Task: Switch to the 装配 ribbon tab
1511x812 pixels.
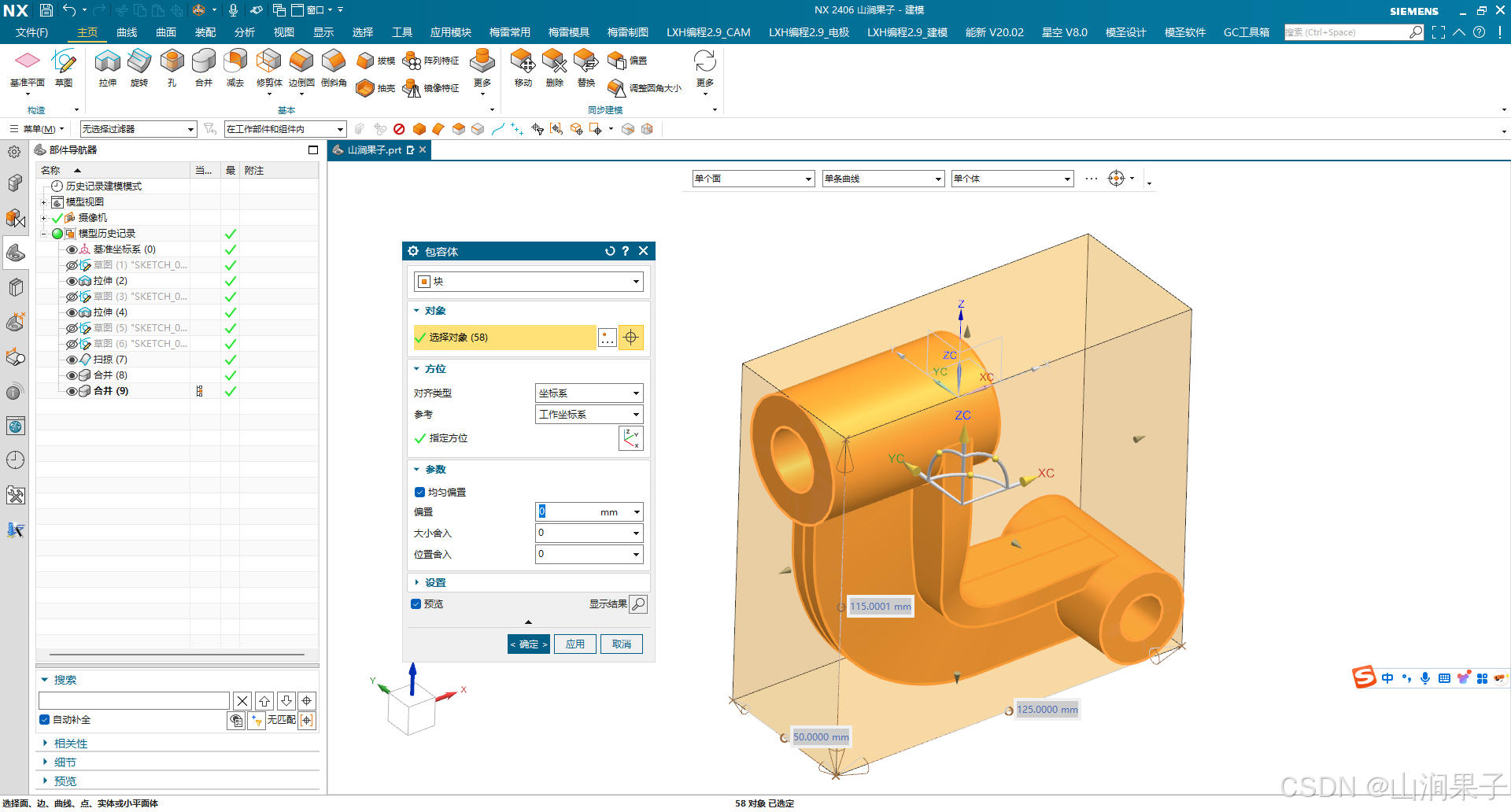Action: click(205, 32)
